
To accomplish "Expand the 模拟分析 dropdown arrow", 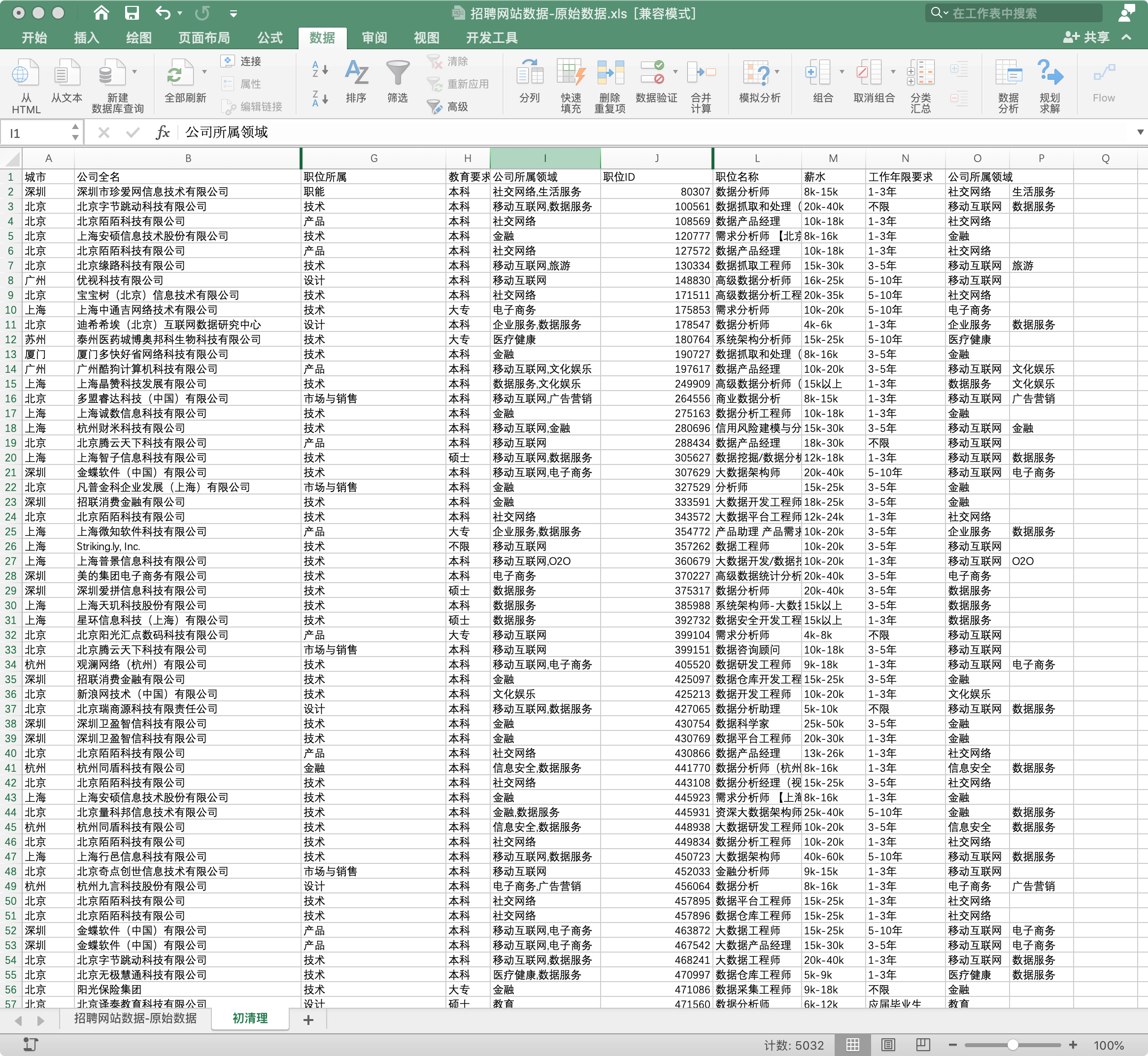I will pyautogui.click(x=777, y=72).
